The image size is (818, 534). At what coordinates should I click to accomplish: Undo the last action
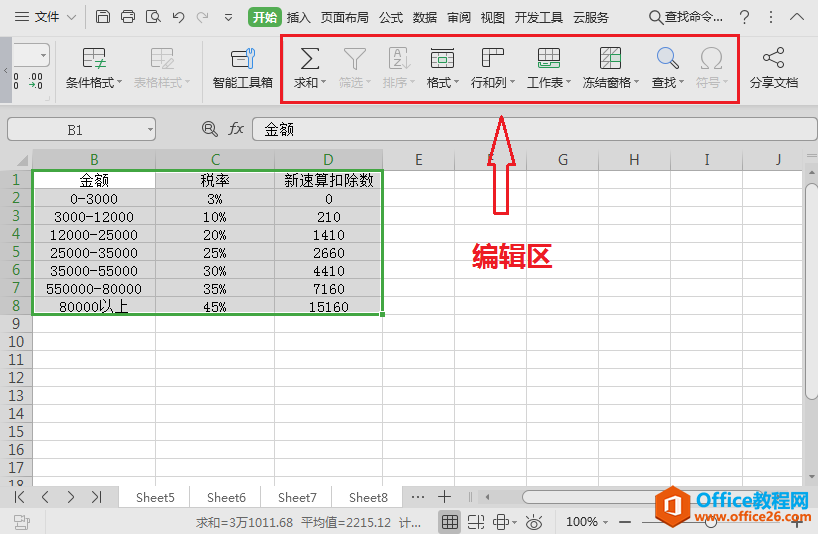178,17
